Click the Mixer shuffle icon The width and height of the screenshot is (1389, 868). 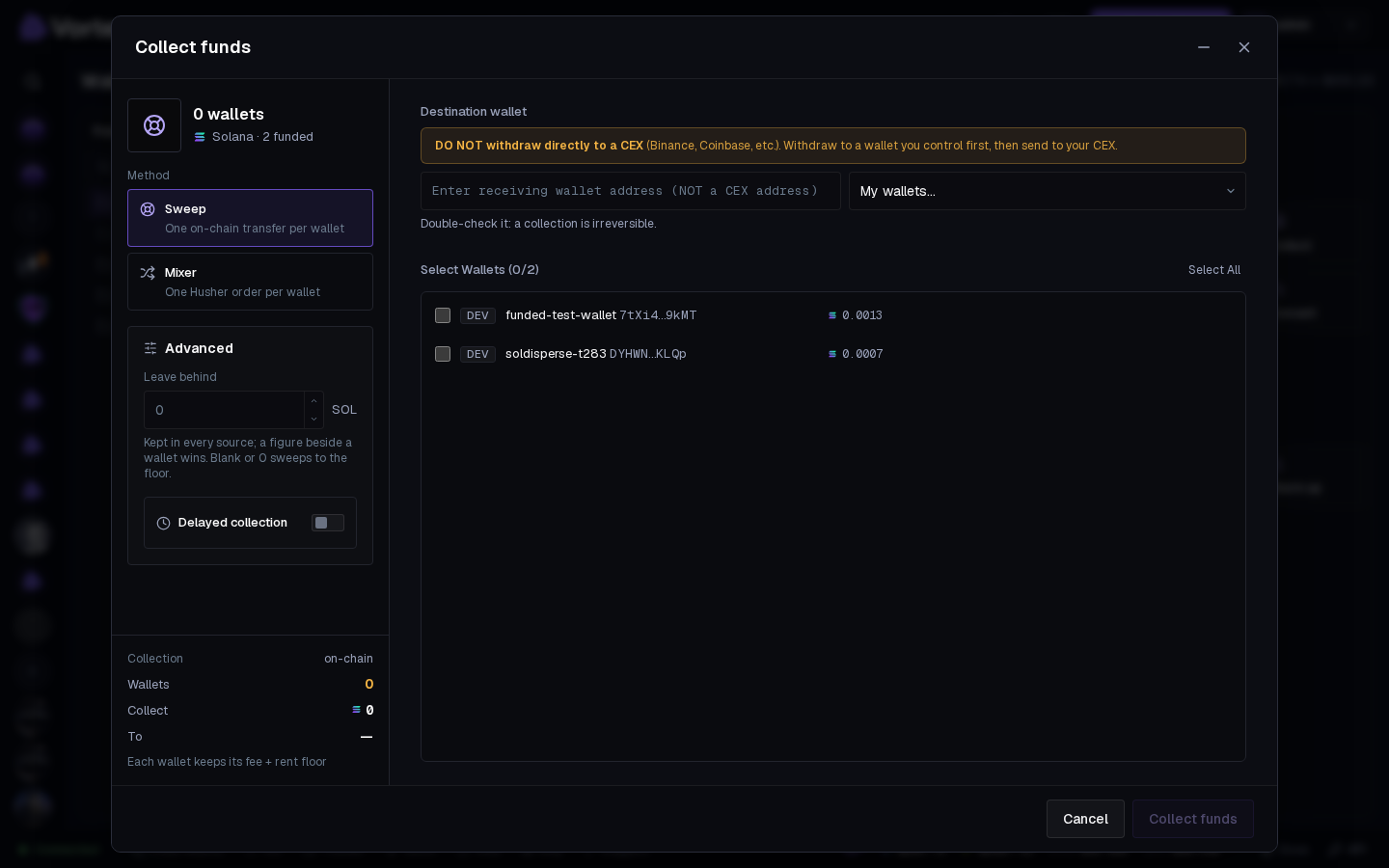(x=148, y=273)
